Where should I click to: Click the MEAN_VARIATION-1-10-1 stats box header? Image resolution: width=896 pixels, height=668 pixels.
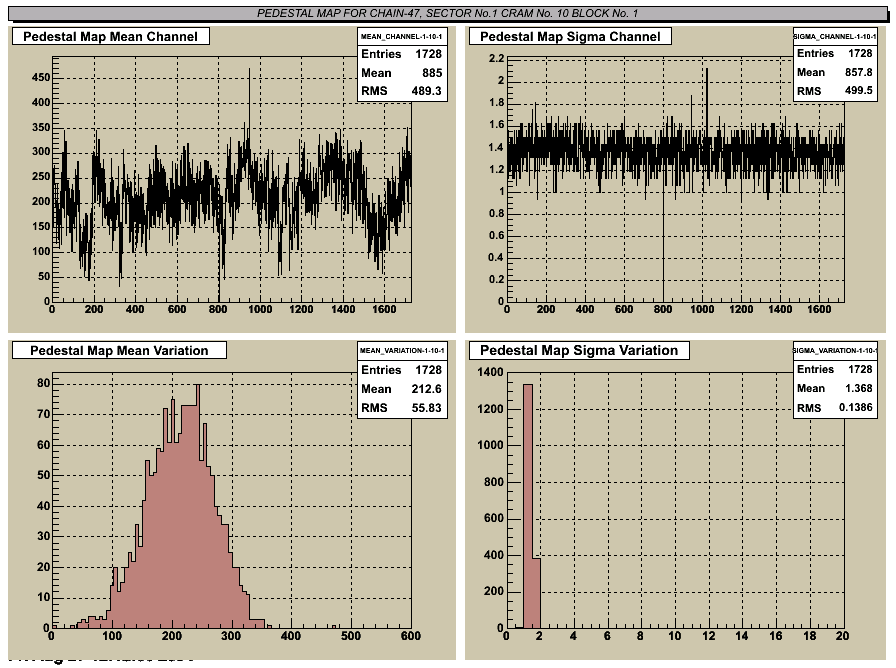point(402,350)
